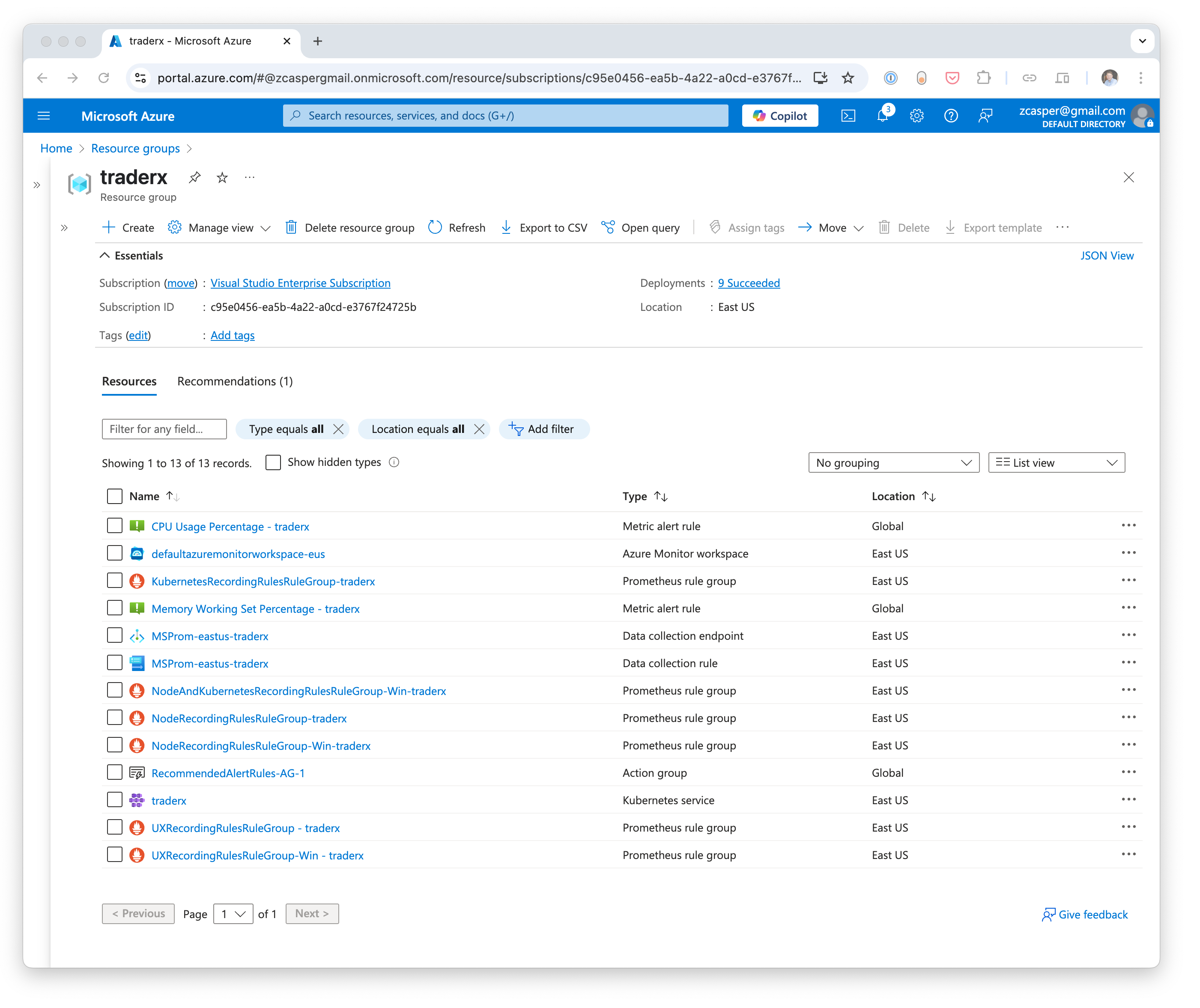Click Open query
The height and width of the screenshot is (1008, 1200).
[641, 228]
